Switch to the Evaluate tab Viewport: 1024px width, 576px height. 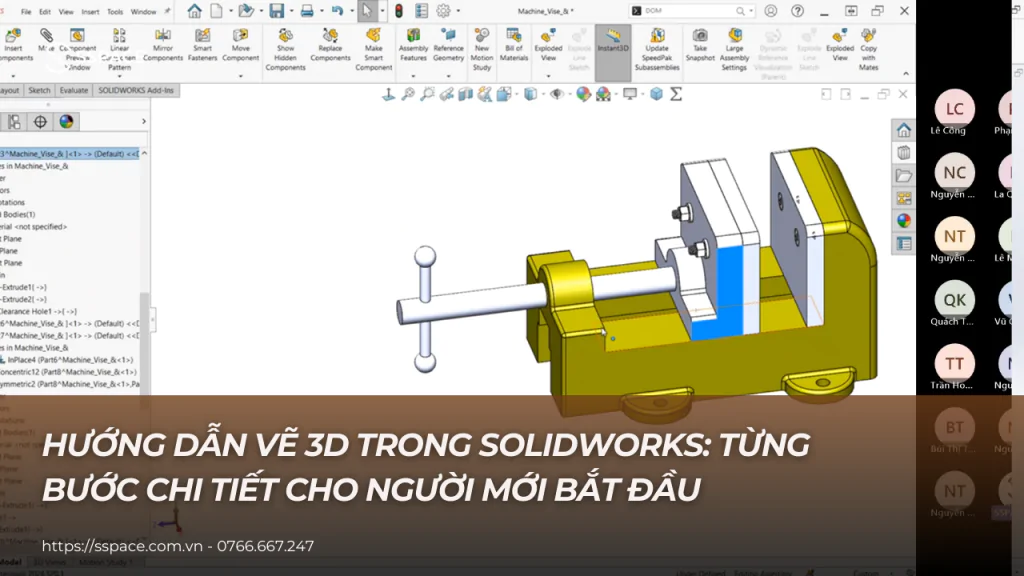[74, 91]
